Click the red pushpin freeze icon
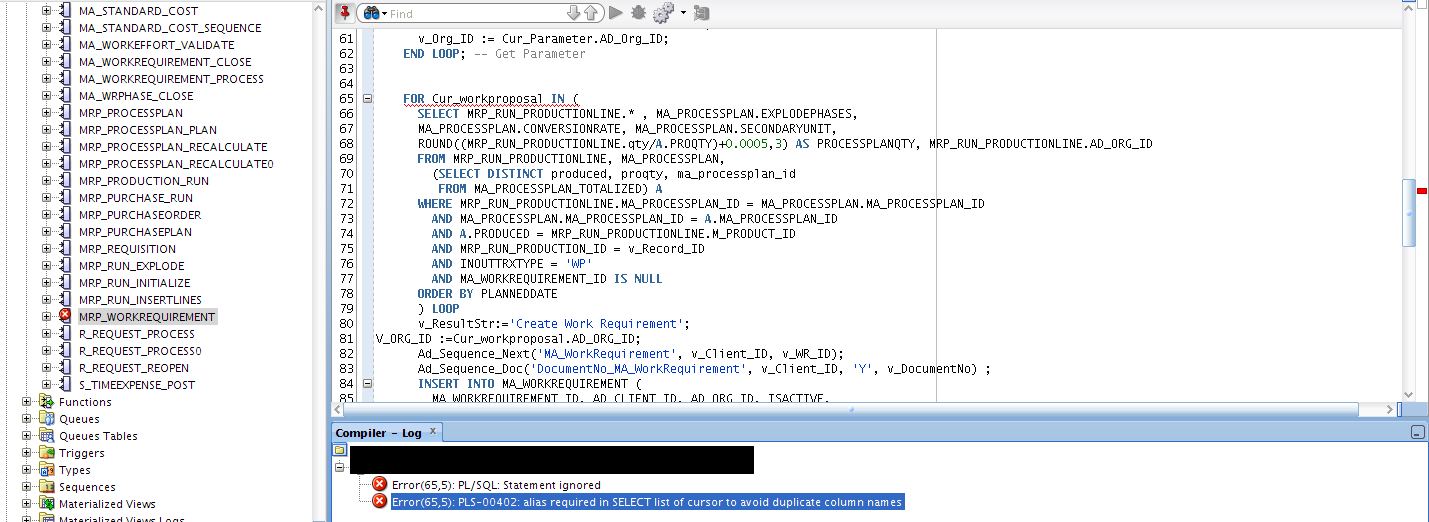The width and height of the screenshot is (1429, 522). coord(344,13)
